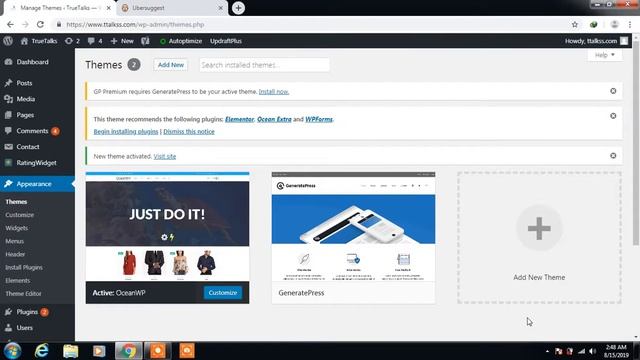The height and width of the screenshot is (360, 640).
Task: Go forward in browser history
Action: [x=25, y=24]
